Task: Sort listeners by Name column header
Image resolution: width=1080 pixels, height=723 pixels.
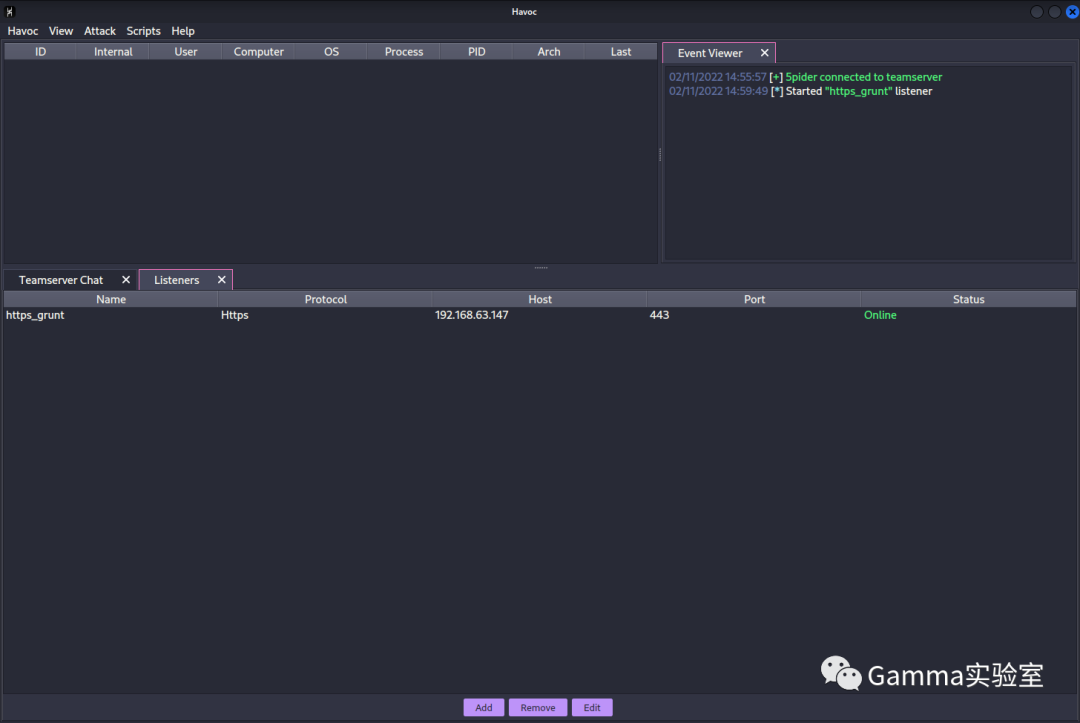Action: coord(111,300)
